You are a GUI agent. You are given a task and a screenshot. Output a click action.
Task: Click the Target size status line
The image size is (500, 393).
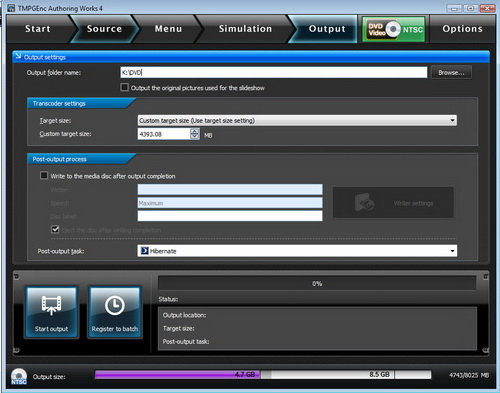[178, 328]
